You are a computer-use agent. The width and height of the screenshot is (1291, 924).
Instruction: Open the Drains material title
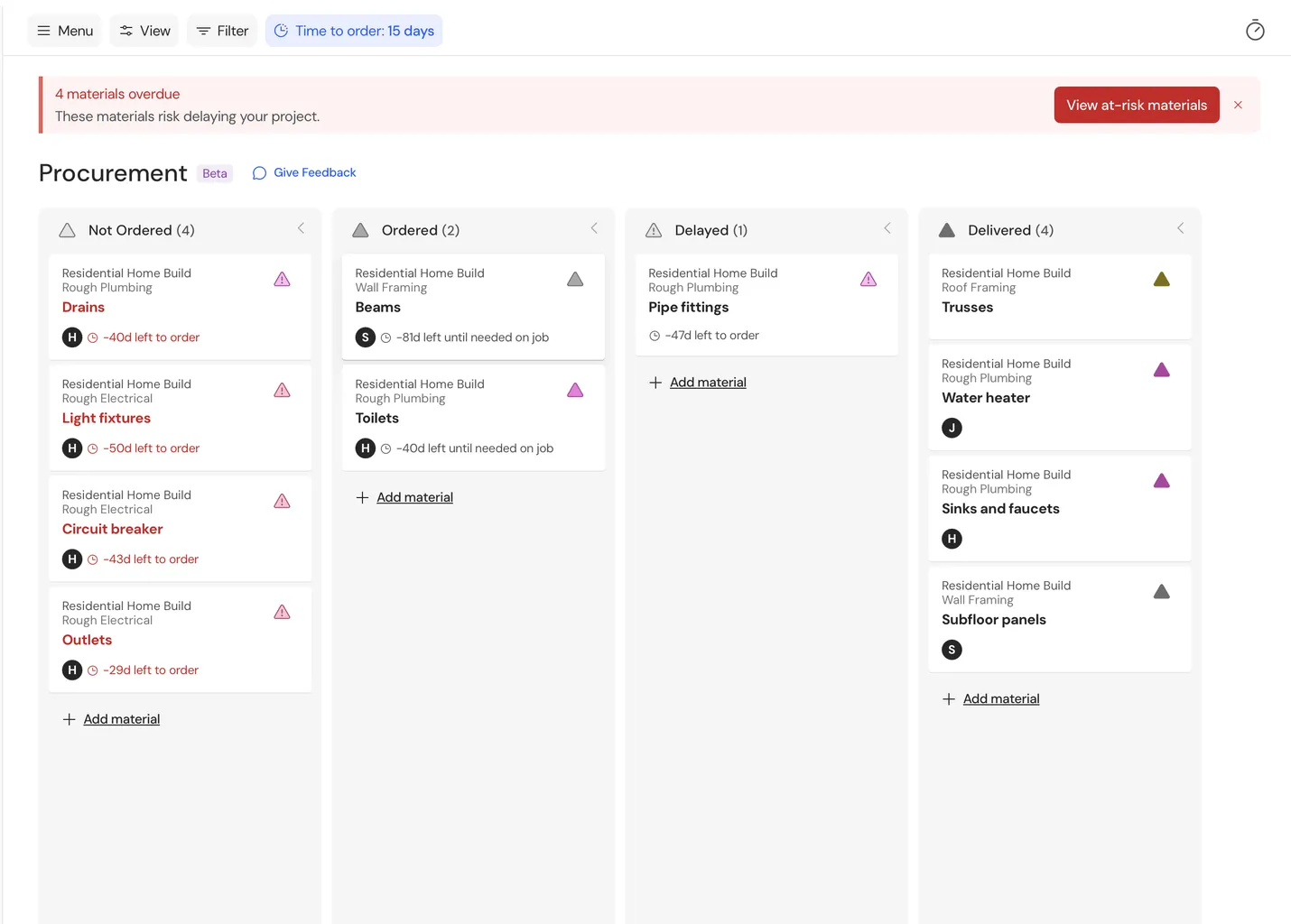[83, 308]
